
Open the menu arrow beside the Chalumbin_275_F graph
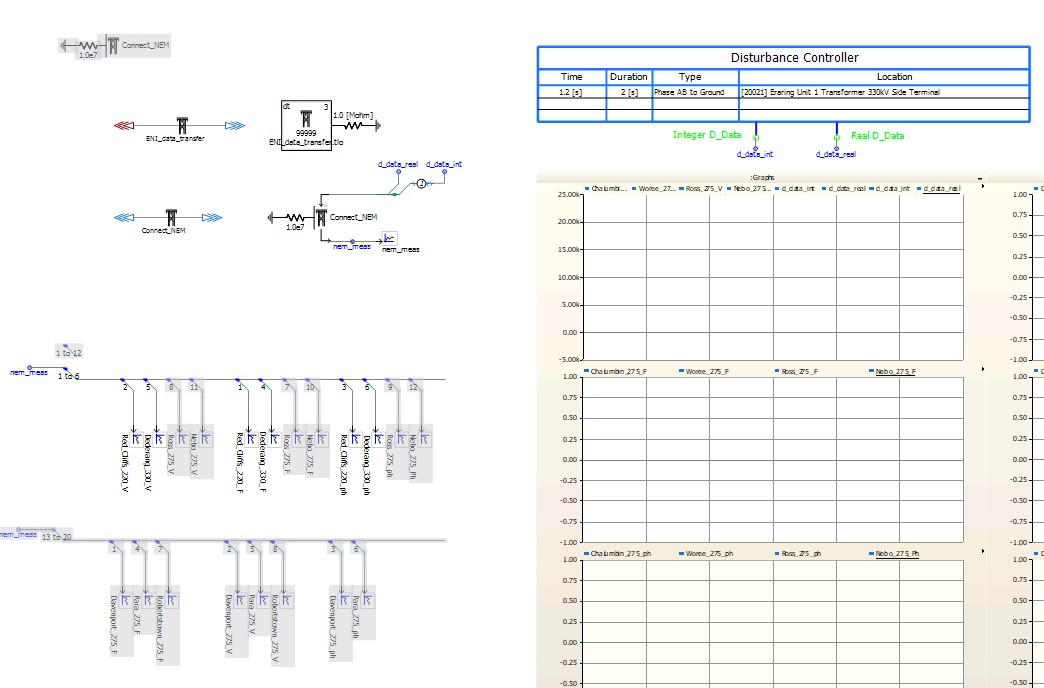pyautogui.click(x=983, y=369)
